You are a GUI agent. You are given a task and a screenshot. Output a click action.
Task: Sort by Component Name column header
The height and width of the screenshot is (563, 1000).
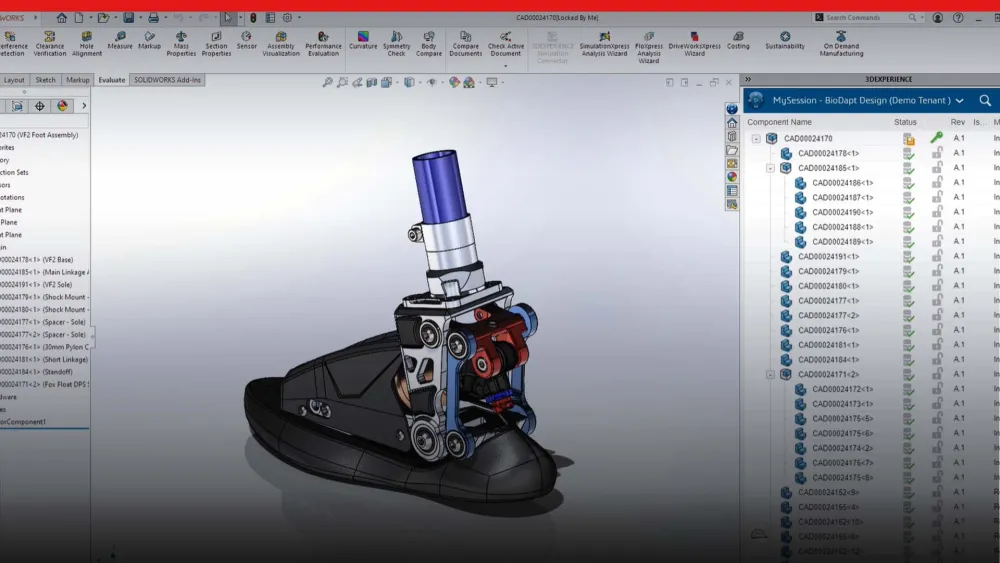[x=779, y=122]
